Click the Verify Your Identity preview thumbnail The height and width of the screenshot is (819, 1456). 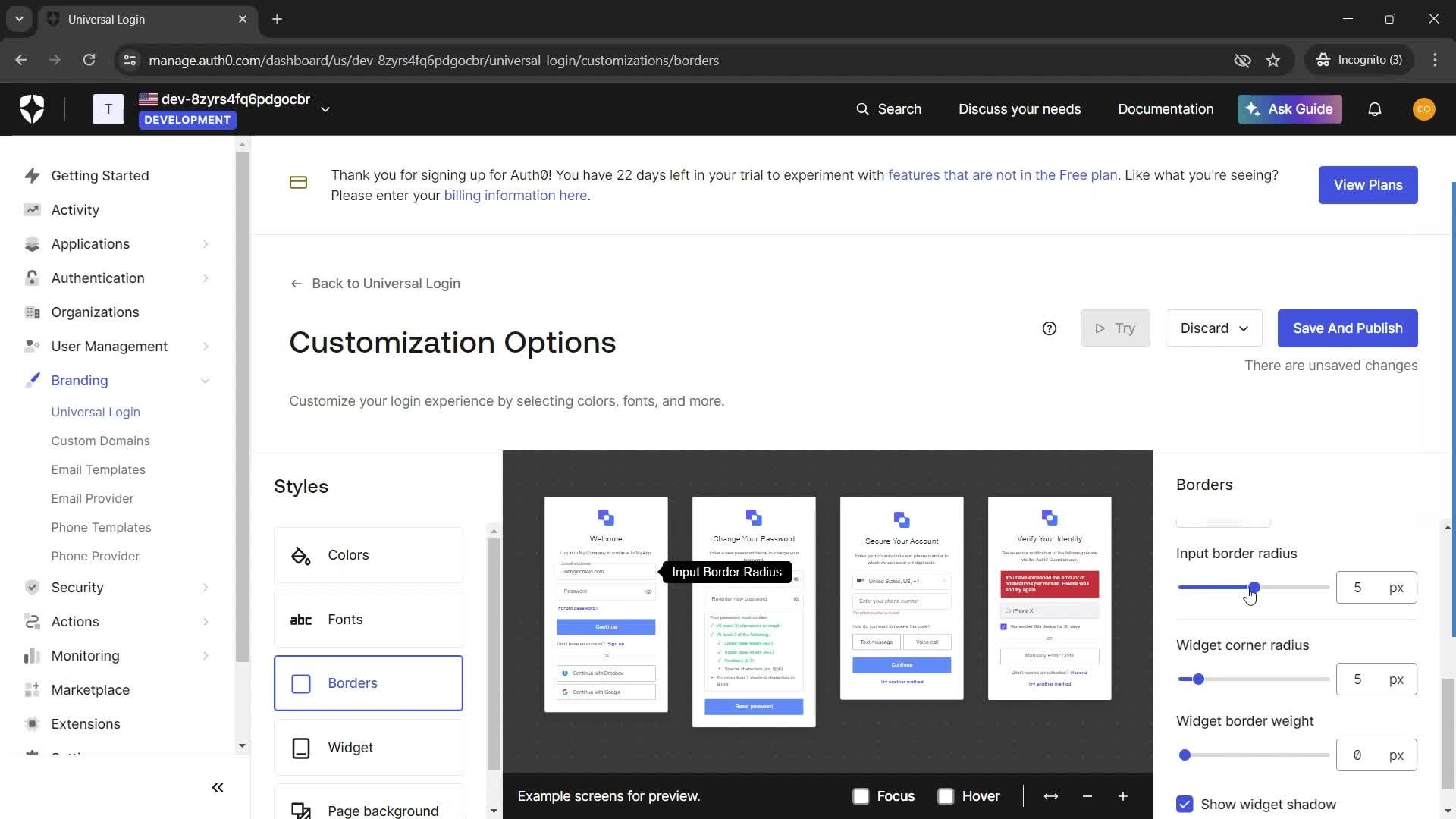coord(1050,598)
